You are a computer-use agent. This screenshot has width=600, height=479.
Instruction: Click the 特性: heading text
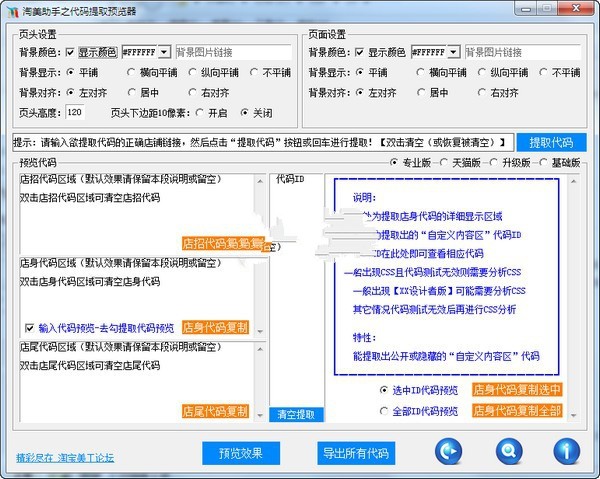[x=364, y=337]
